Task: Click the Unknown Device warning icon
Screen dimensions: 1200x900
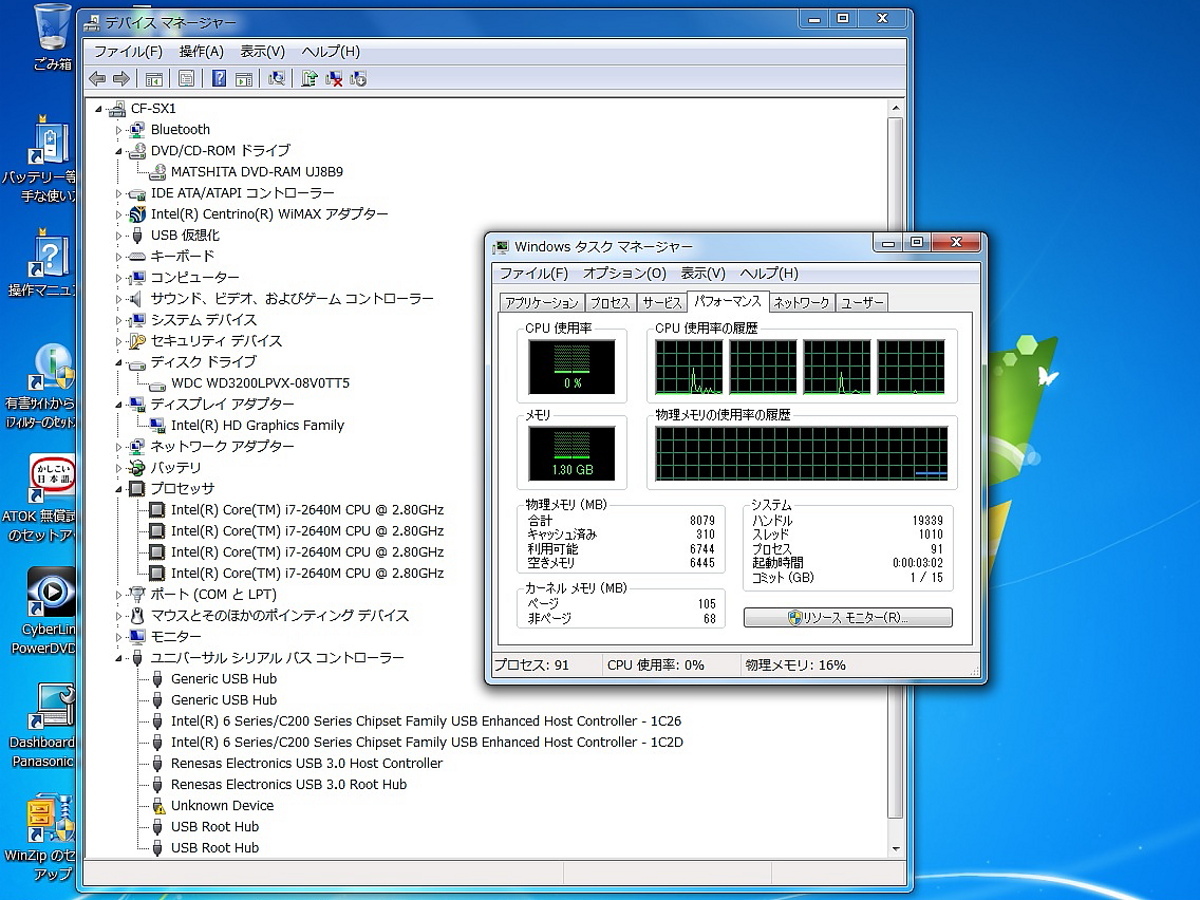Action: (156, 805)
